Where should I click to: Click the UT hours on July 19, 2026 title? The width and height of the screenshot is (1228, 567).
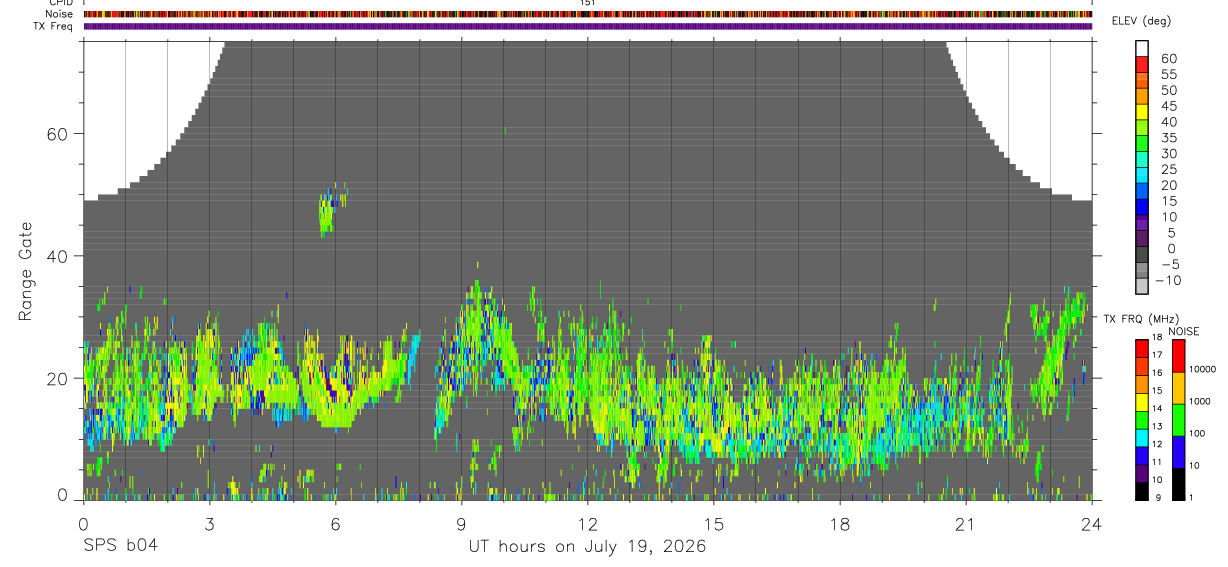[x=587, y=547]
